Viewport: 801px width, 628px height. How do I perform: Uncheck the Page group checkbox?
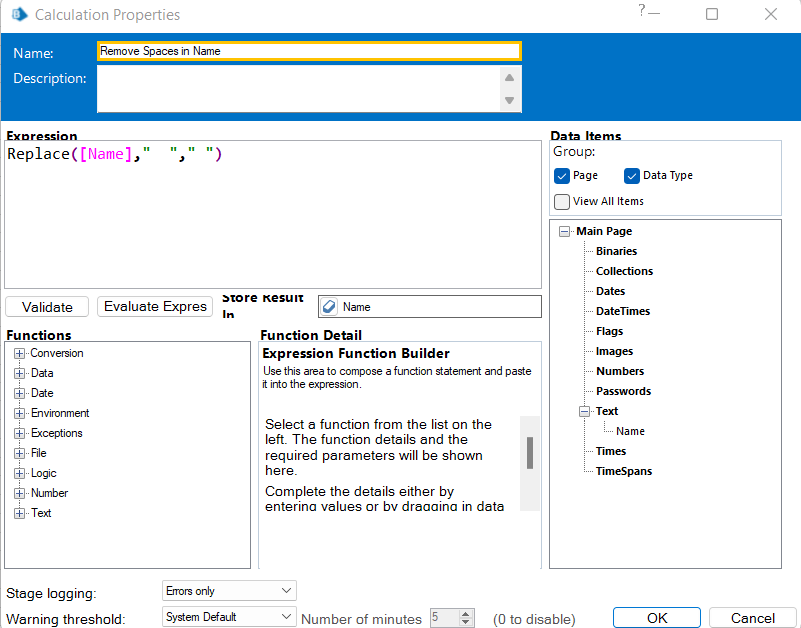click(x=562, y=175)
